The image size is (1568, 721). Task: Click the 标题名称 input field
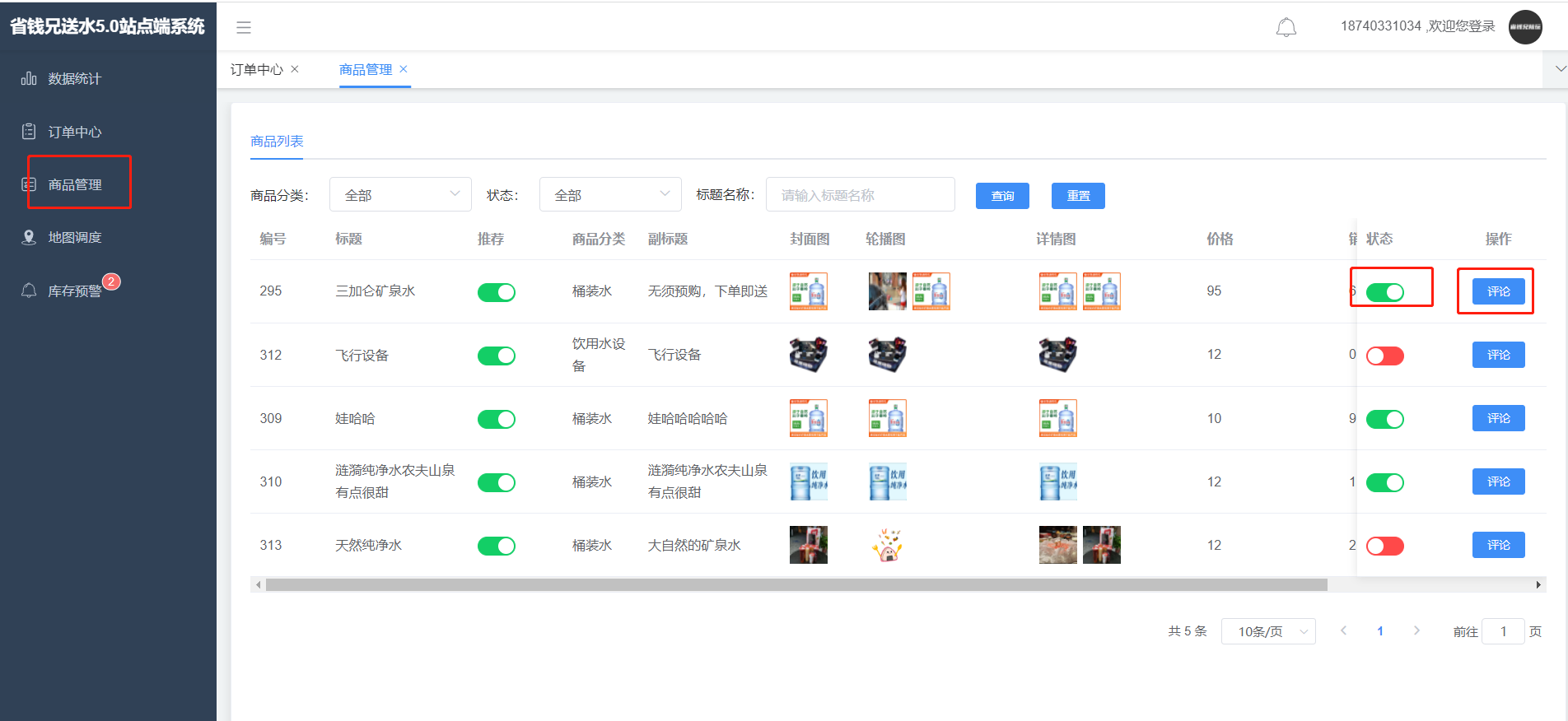(x=860, y=195)
